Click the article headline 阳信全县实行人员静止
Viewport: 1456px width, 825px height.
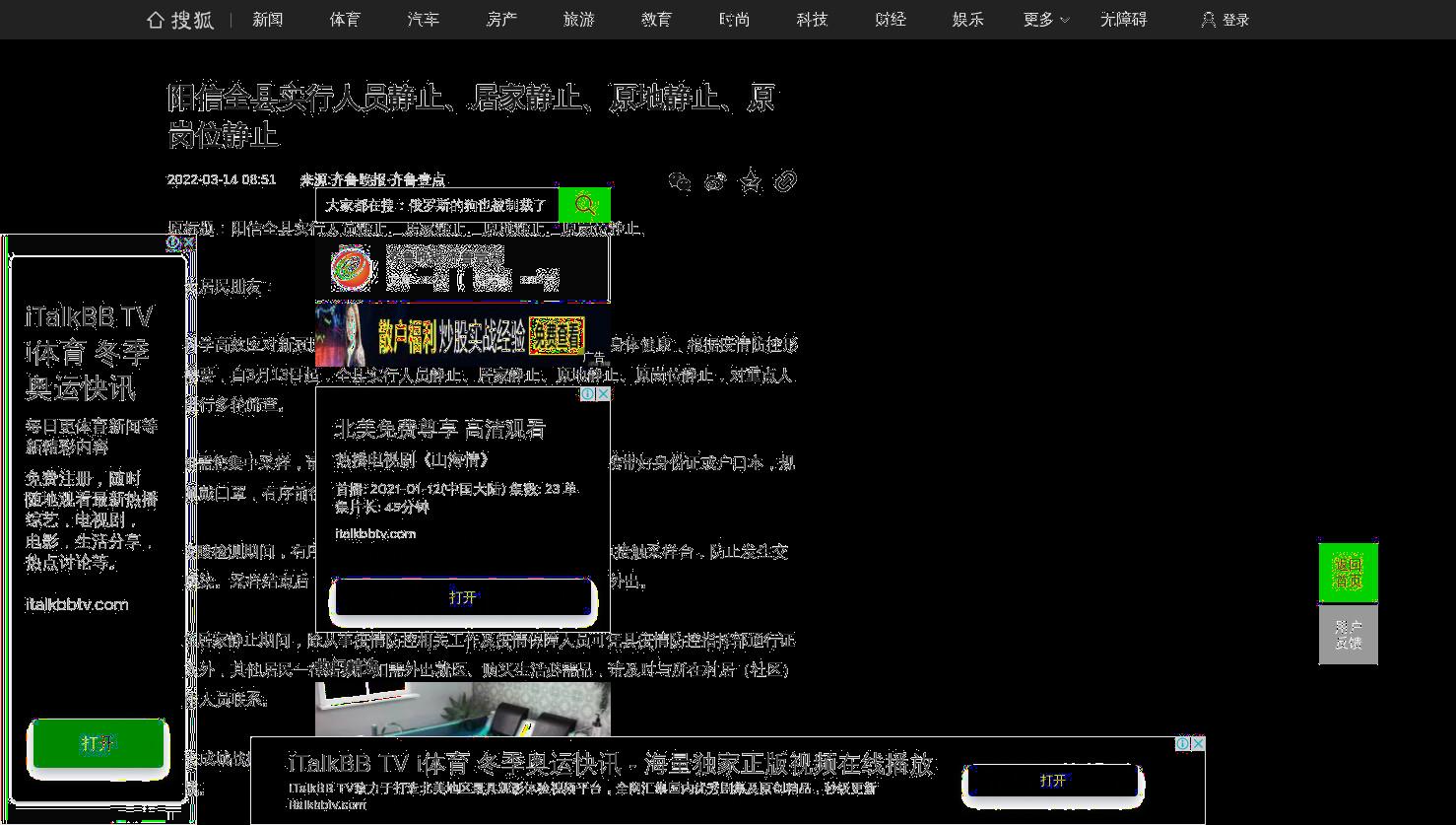pos(471,115)
